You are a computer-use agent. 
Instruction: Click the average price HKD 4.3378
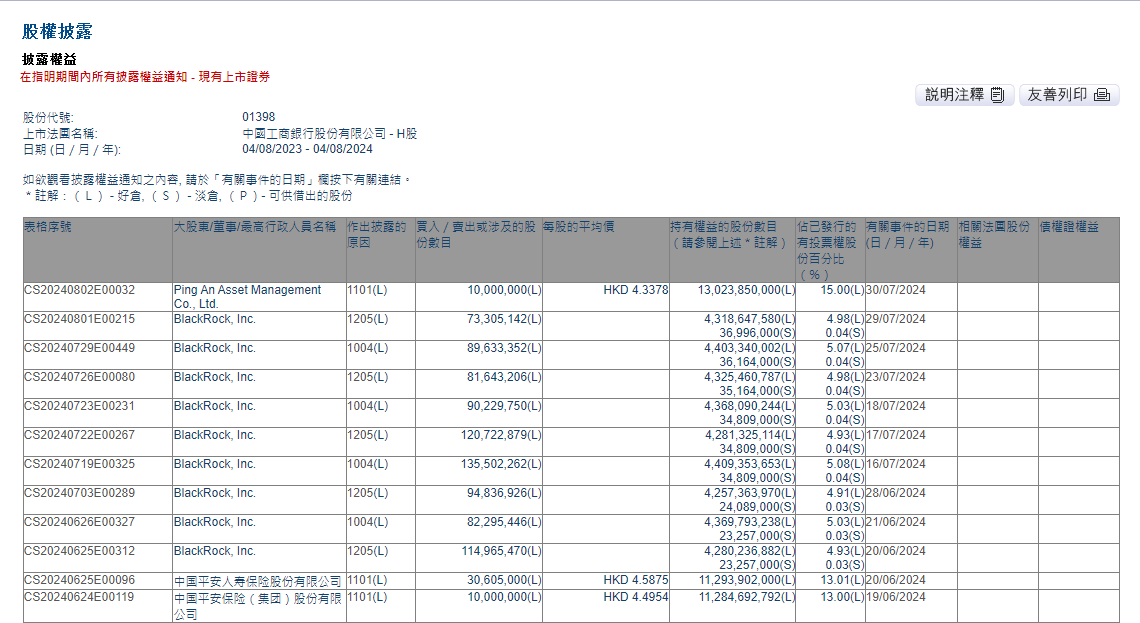click(635, 290)
